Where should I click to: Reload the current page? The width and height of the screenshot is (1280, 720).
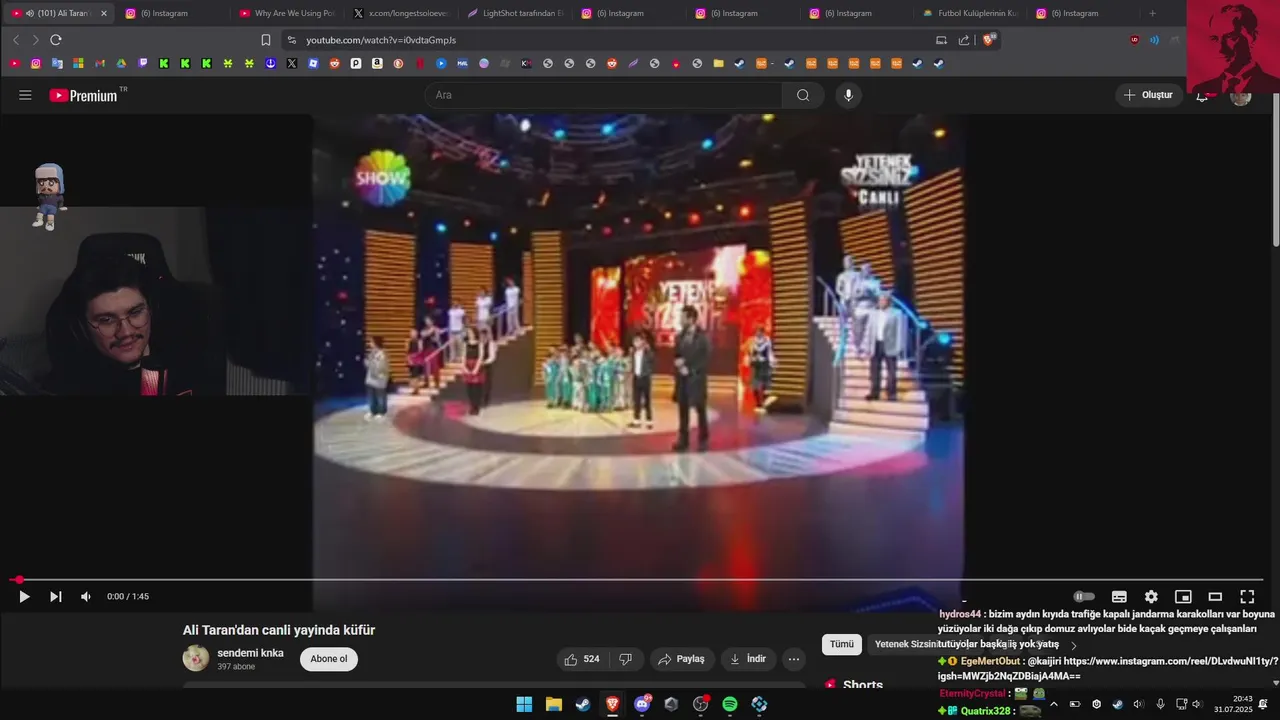pyautogui.click(x=56, y=40)
